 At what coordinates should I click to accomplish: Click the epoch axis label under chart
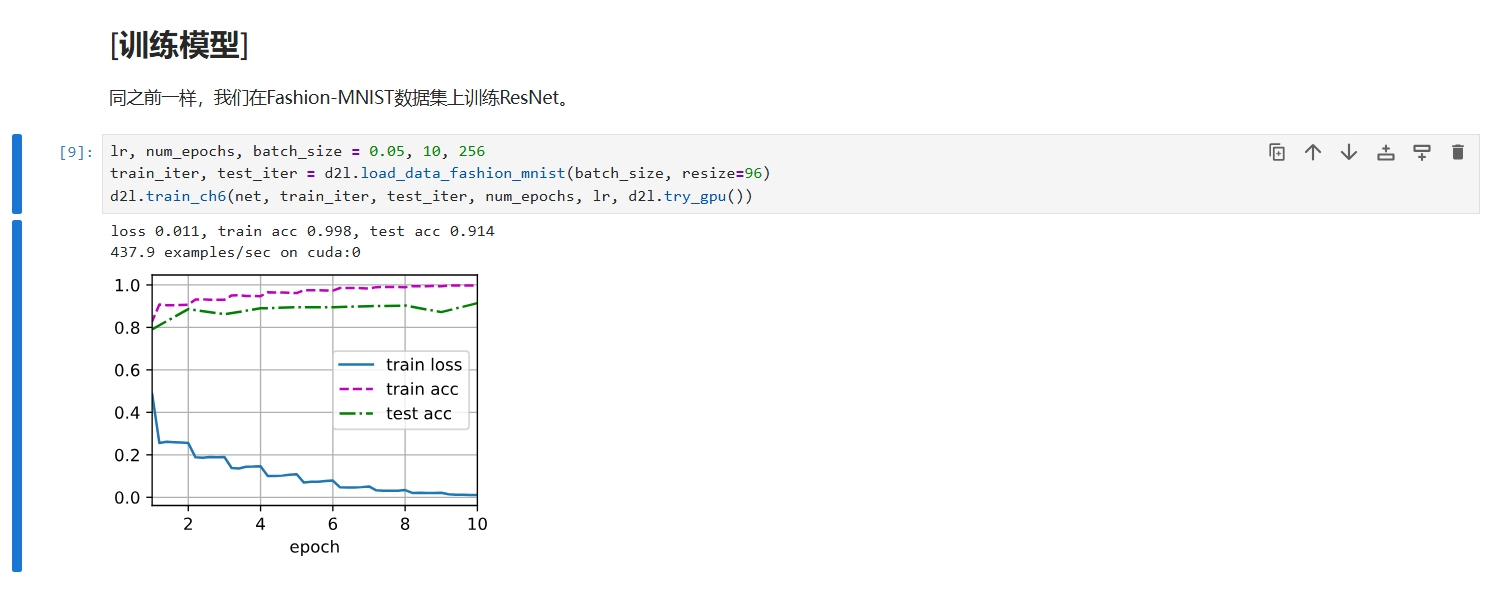coord(314,547)
